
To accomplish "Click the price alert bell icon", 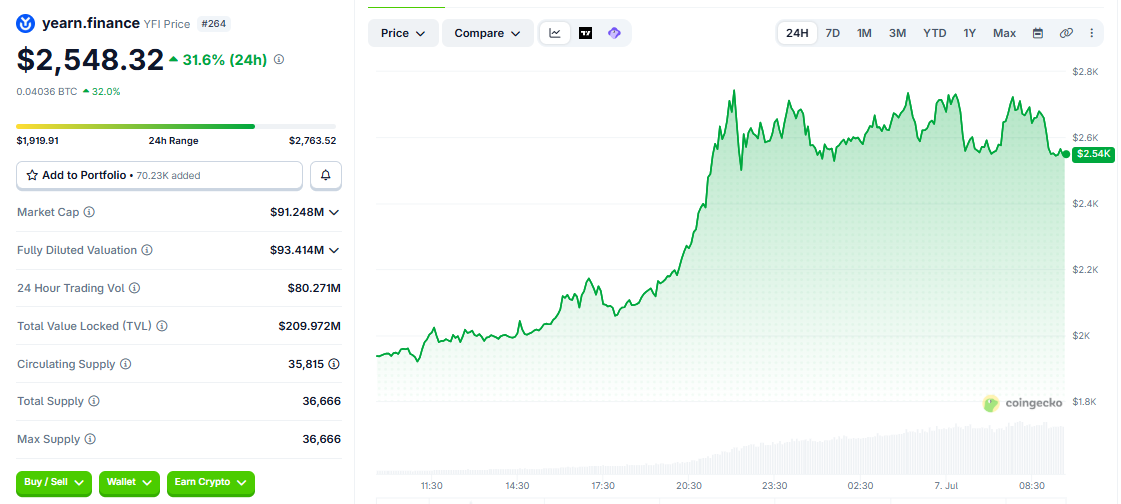I will (326, 175).
